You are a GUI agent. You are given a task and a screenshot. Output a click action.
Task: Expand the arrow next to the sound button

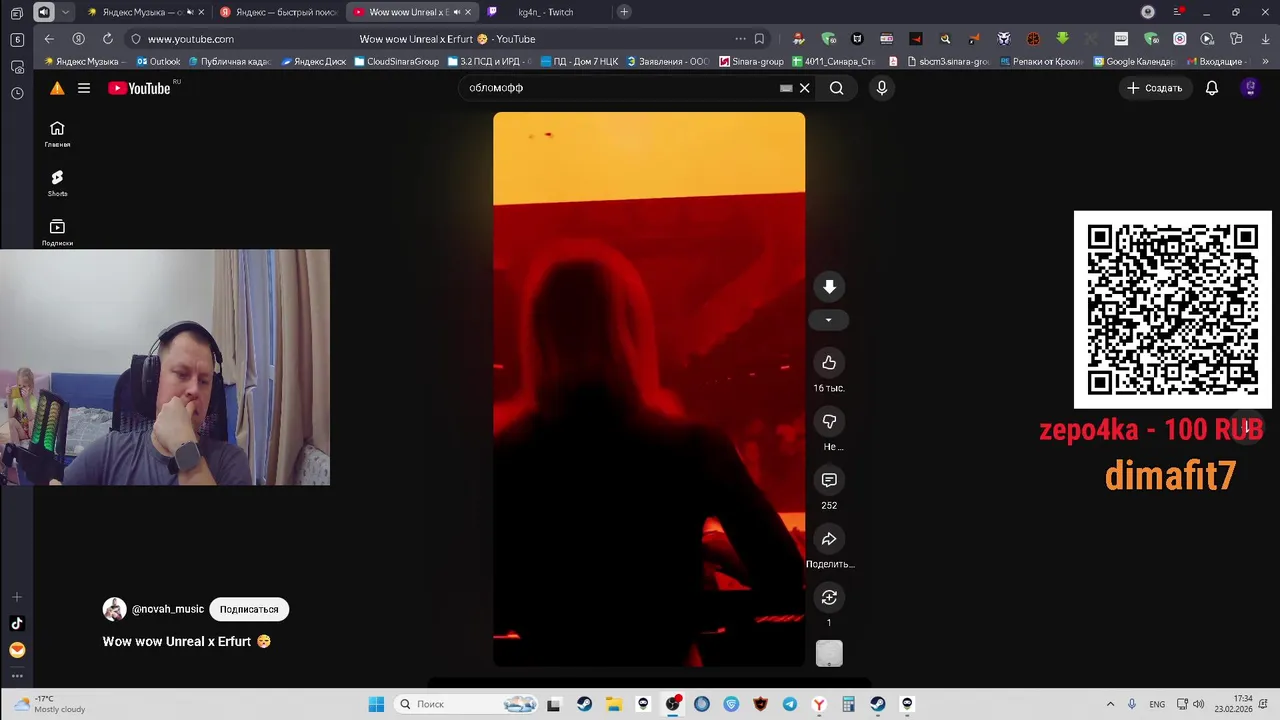click(66, 12)
